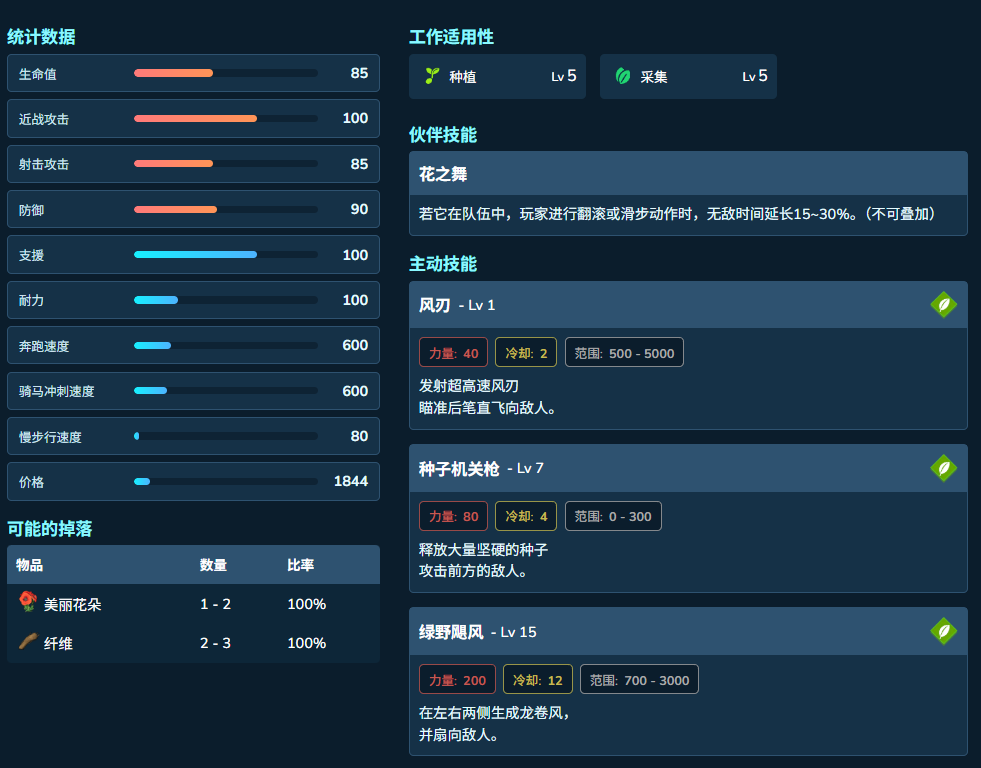Click the 1844 price value
Image resolution: width=981 pixels, height=768 pixels.
click(x=351, y=481)
